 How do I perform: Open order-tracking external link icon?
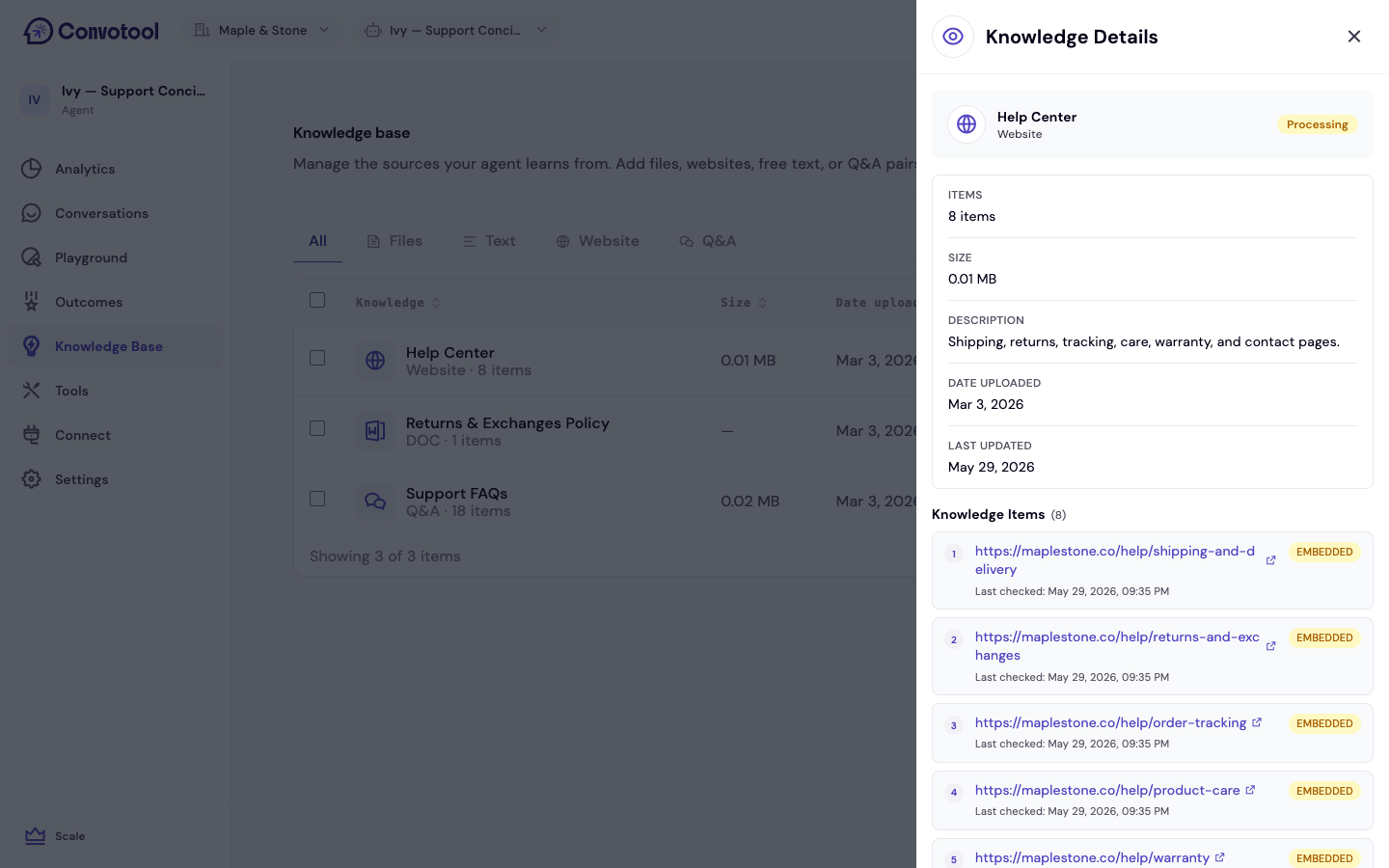tap(1257, 722)
